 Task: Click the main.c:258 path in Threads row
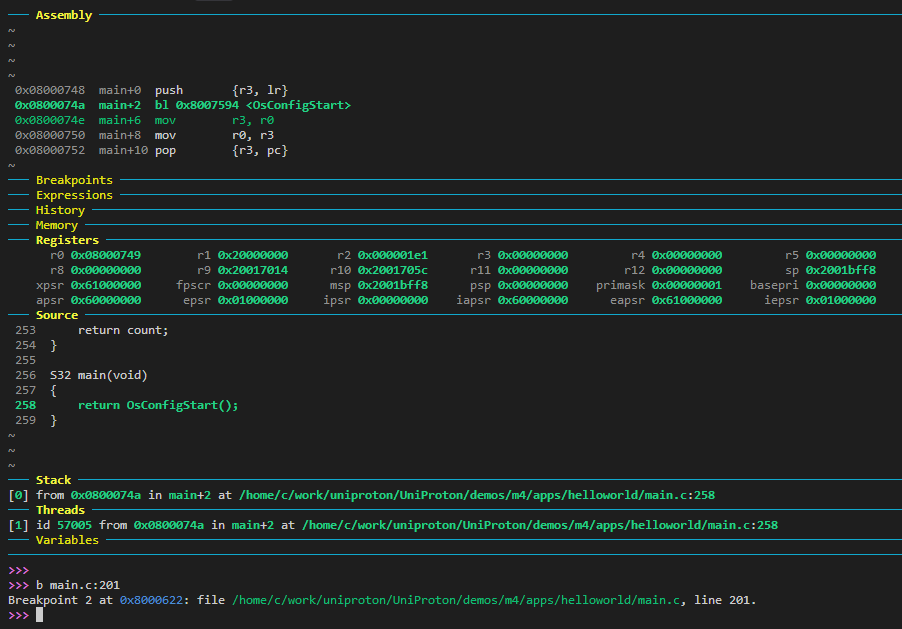[540, 525]
